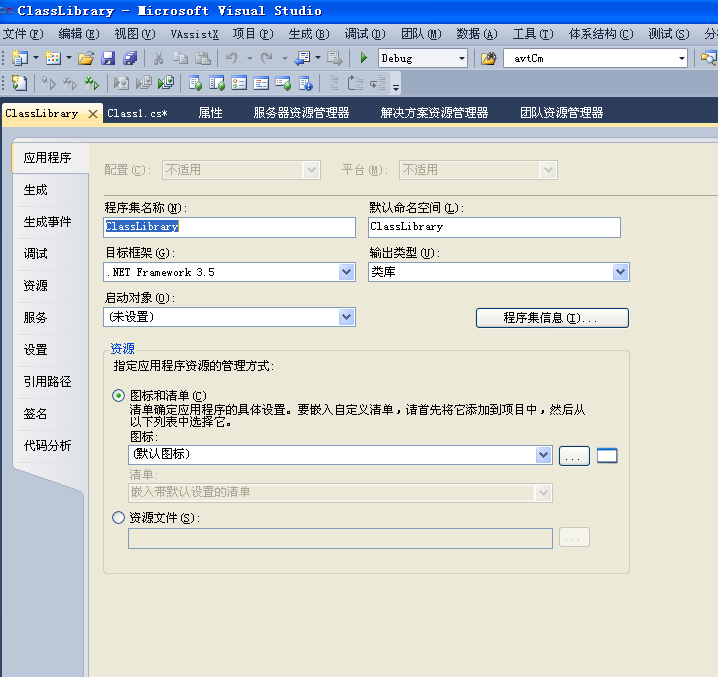The width and height of the screenshot is (718, 677).
Task: Click the test info icon with blue badge
Action: tap(305, 83)
